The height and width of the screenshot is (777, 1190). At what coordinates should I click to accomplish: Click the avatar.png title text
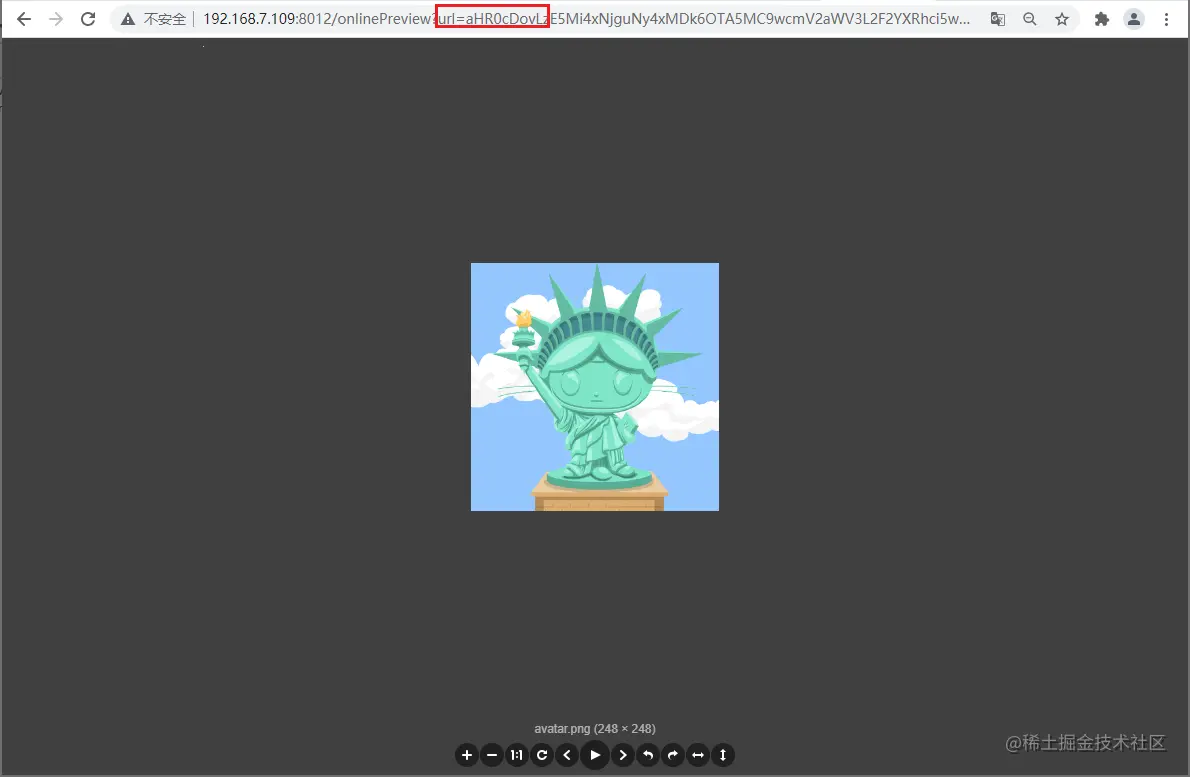click(595, 728)
